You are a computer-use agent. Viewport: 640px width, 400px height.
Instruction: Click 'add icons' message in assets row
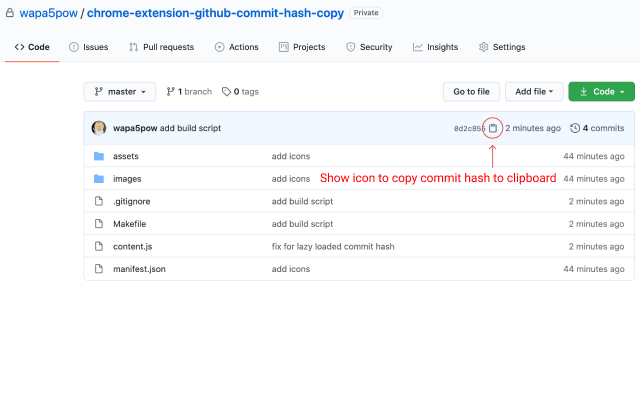291,156
